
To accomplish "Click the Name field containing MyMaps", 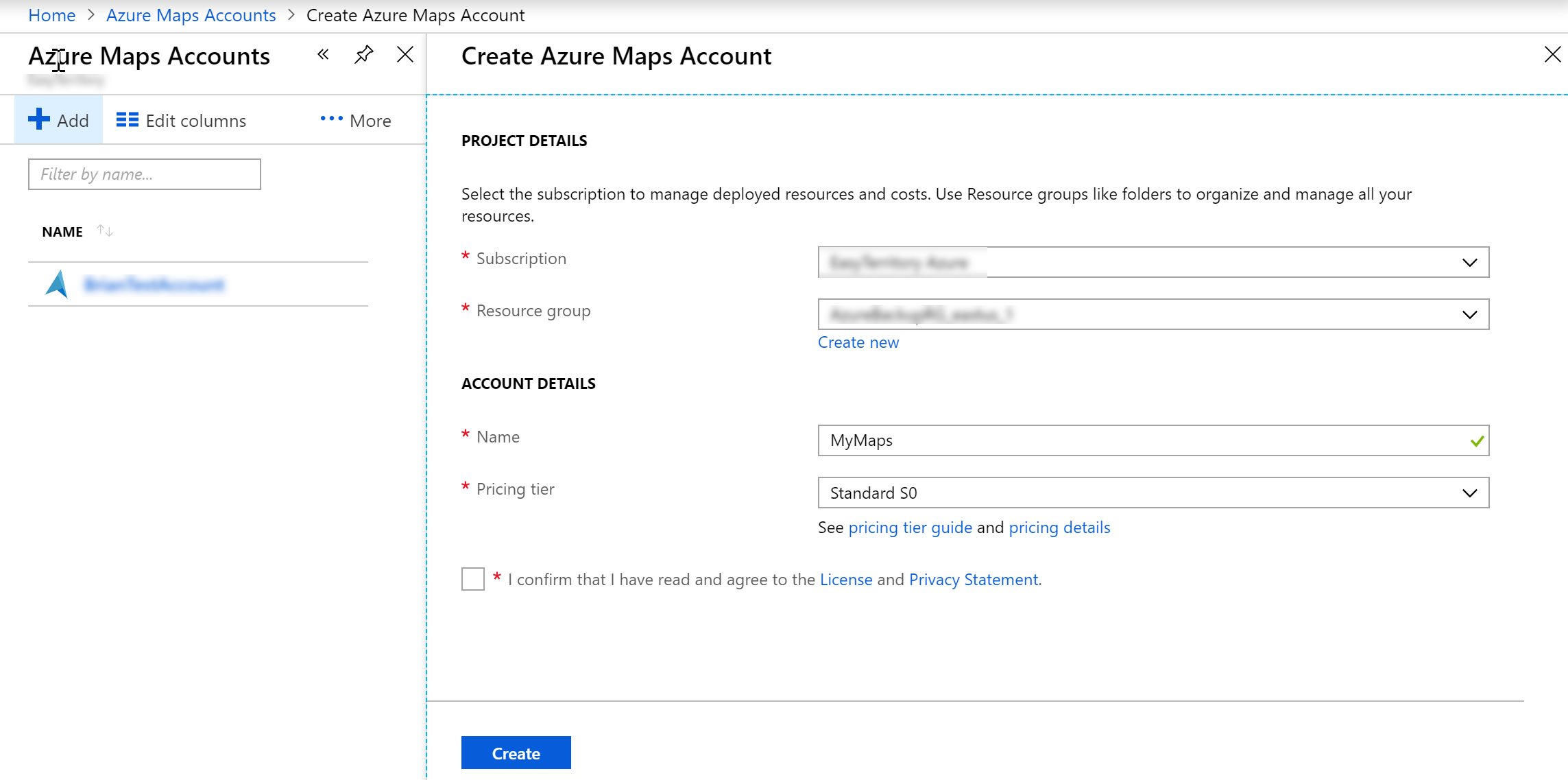I will tap(1153, 440).
